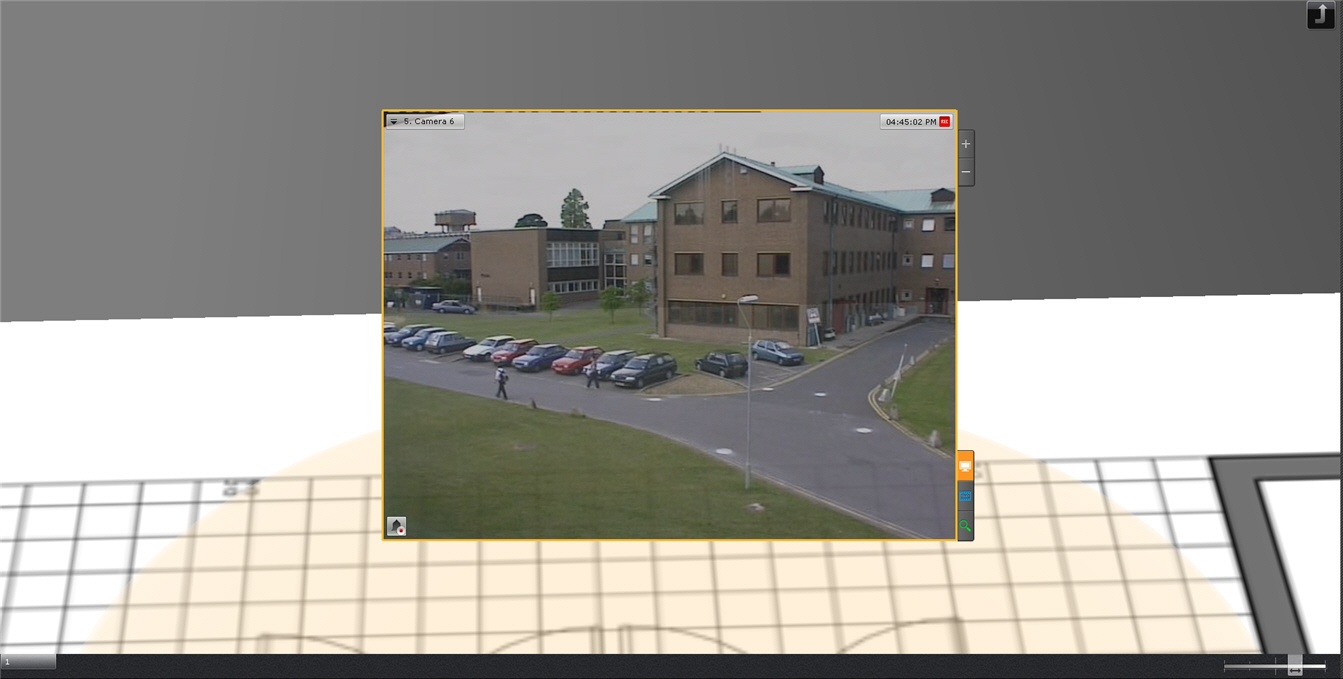Viewport: 1343px width, 679px height.
Task: Select the orange live video mode tab
Action: 965,466
